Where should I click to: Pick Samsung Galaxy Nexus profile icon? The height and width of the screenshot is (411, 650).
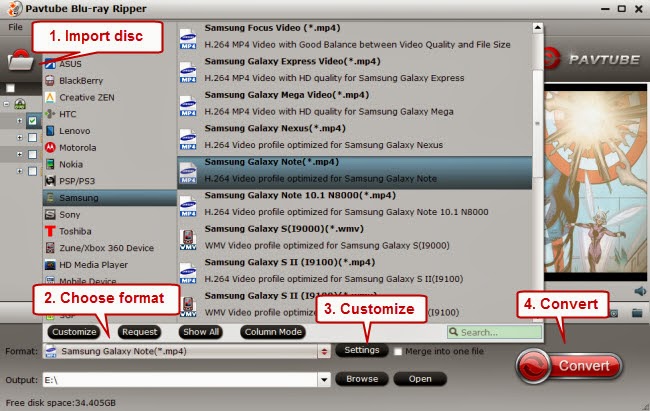[188, 140]
